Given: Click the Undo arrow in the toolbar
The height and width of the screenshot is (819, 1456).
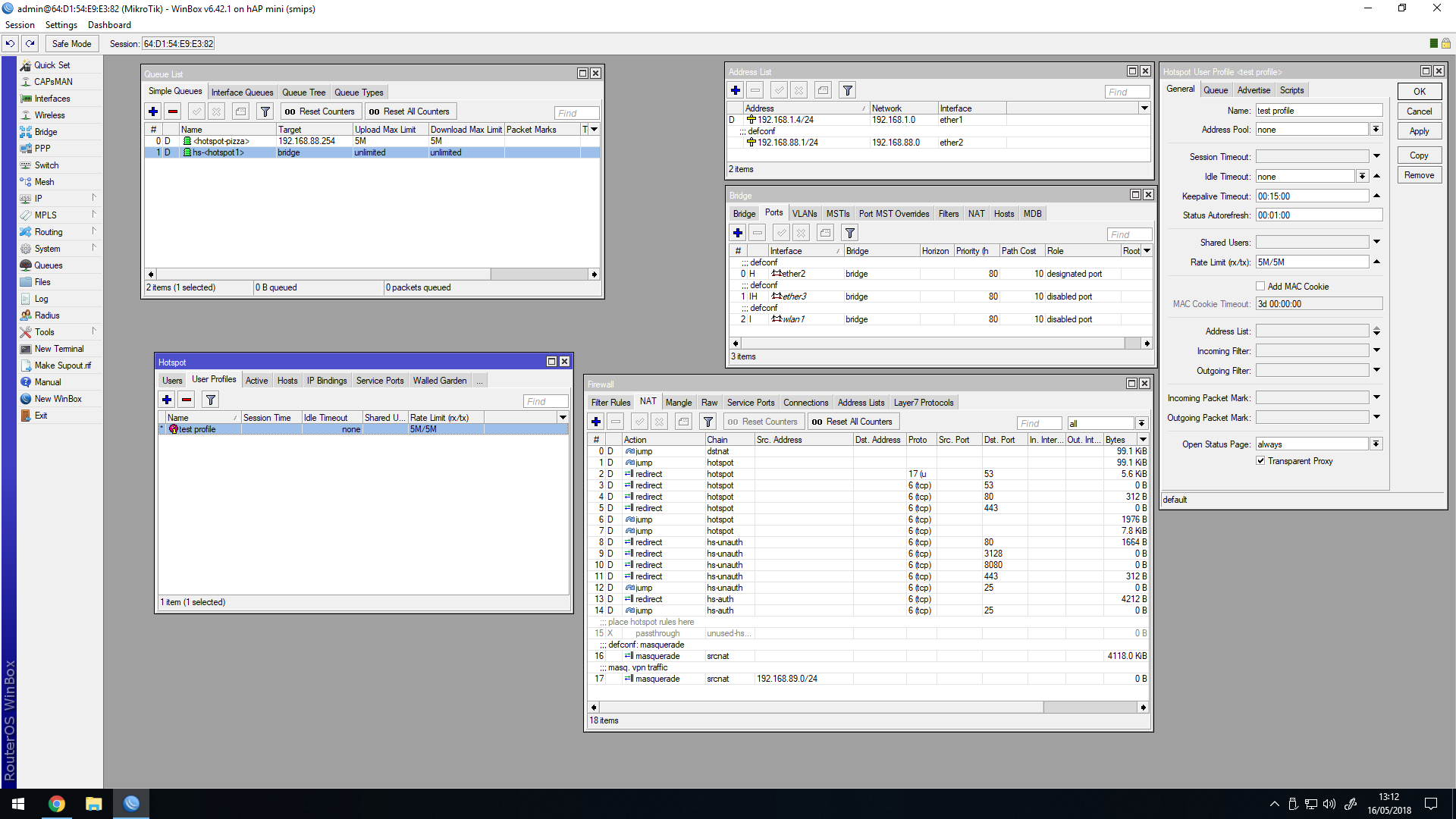Looking at the screenshot, I should click(9, 43).
